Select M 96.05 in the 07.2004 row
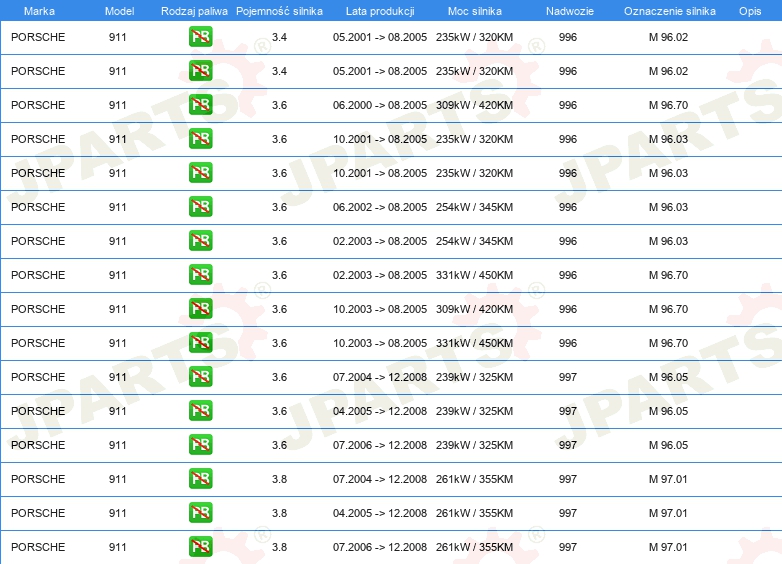Screen dimensions: 782x564 [x=668, y=377]
